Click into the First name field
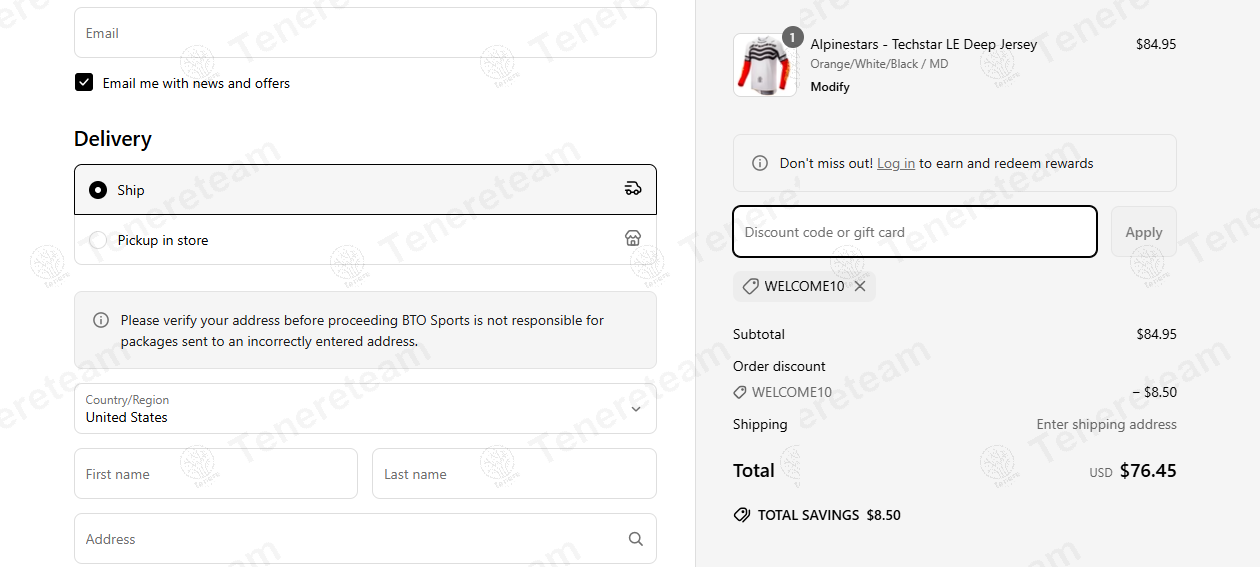Image resolution: width=1260 pixels, height=567 pixels. 215,474
